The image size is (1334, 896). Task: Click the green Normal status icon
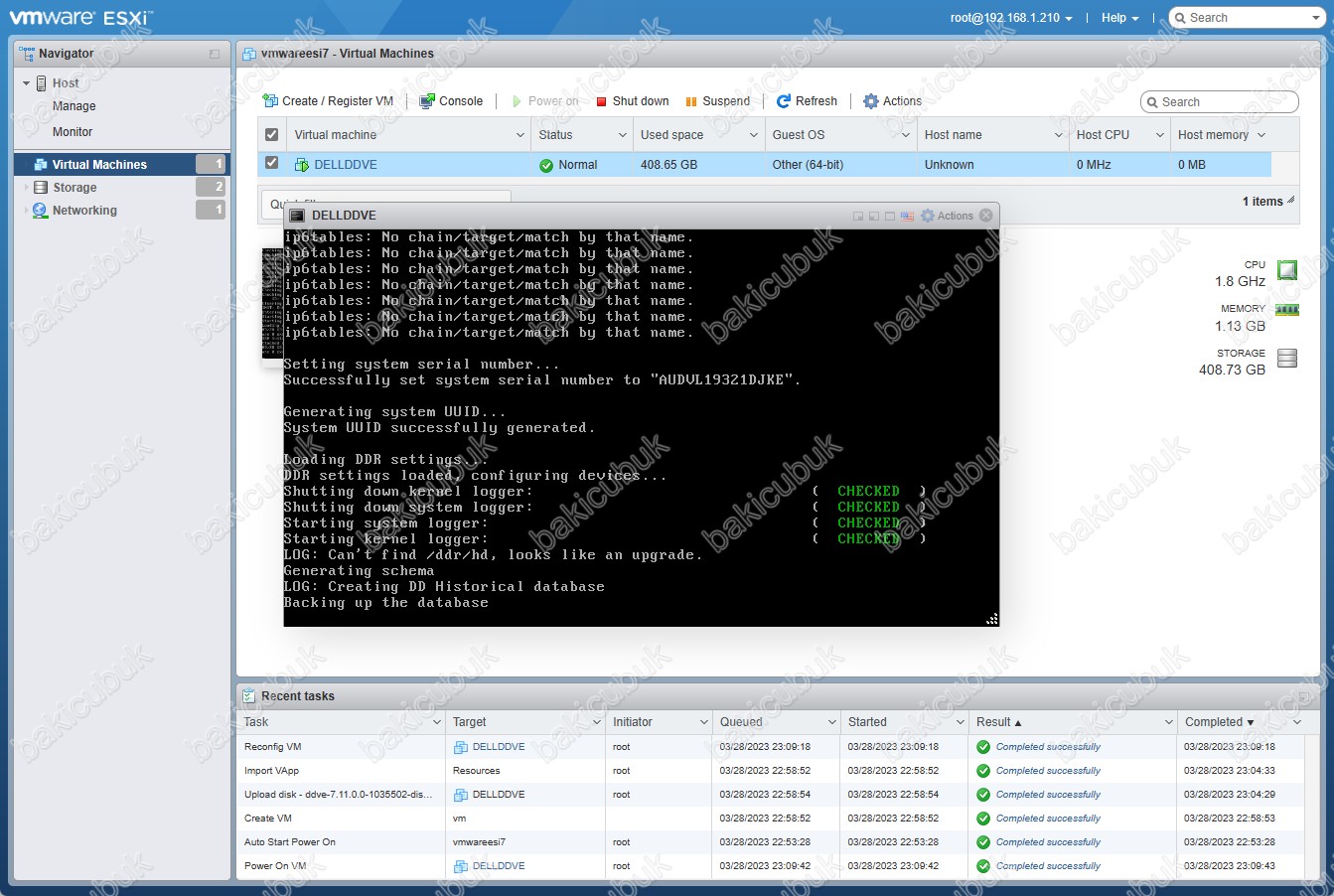(546, 166)
